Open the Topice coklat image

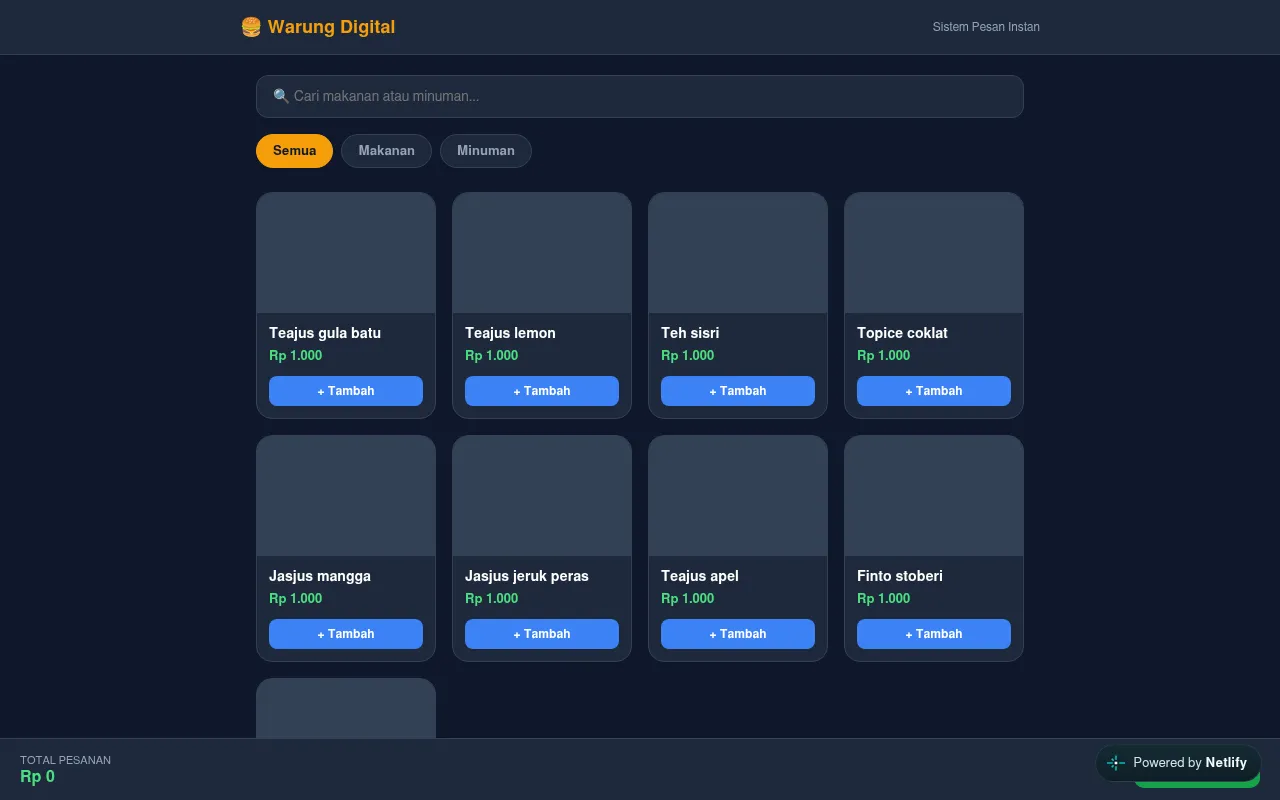click(934, 253)
